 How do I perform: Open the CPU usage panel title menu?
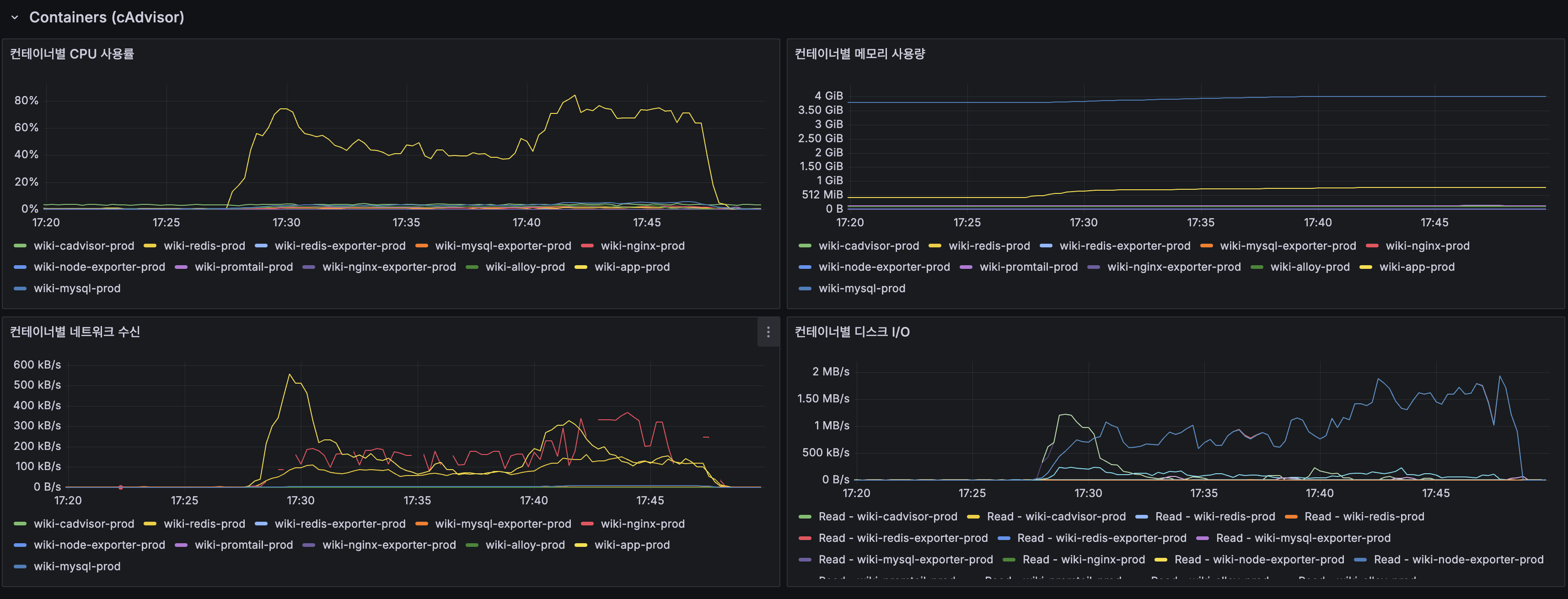pyautogui.click(x=72, y=54)
